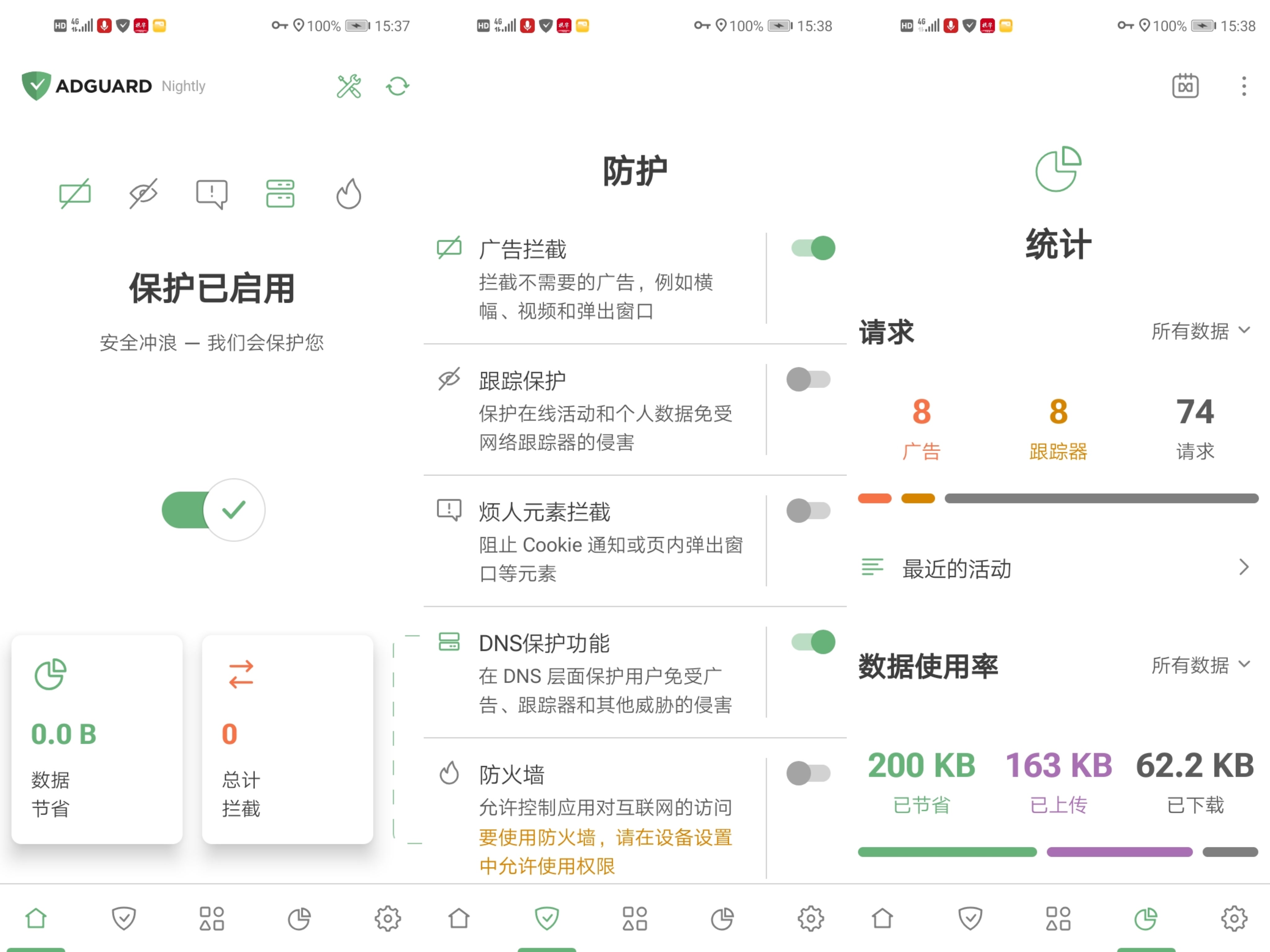Tap the annoyance blocking speech bubble icon
Image resolution: width=1270 pixels, height=952 pixels.
pyautogui.click(x=212, y=193)
